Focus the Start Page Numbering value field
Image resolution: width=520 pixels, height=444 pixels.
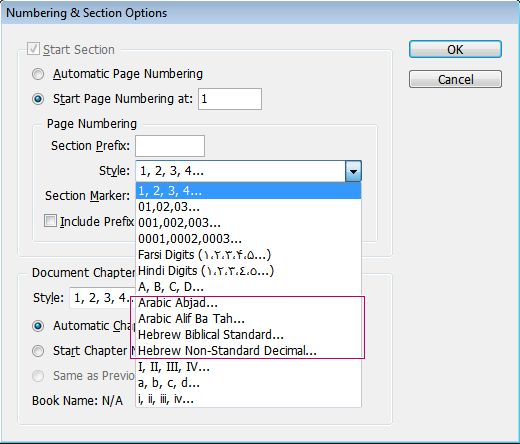click(230, 99)
